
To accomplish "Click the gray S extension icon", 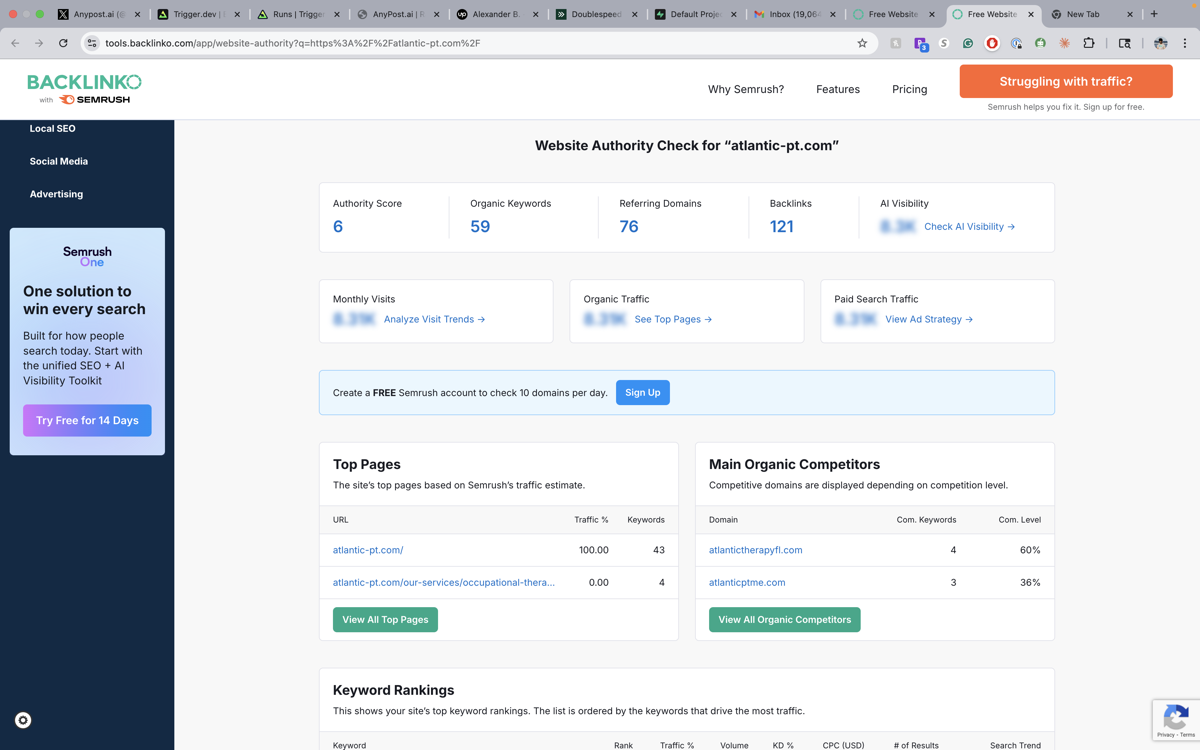I will 944,43.
